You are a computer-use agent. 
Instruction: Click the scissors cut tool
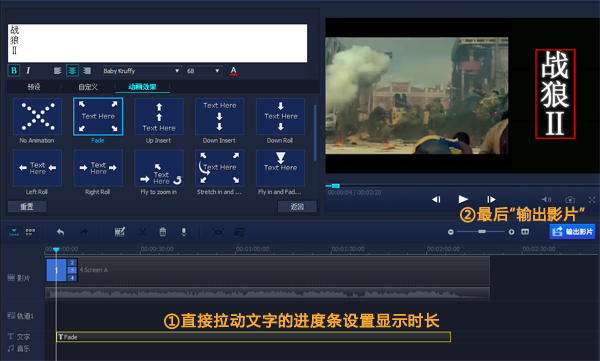142,232
